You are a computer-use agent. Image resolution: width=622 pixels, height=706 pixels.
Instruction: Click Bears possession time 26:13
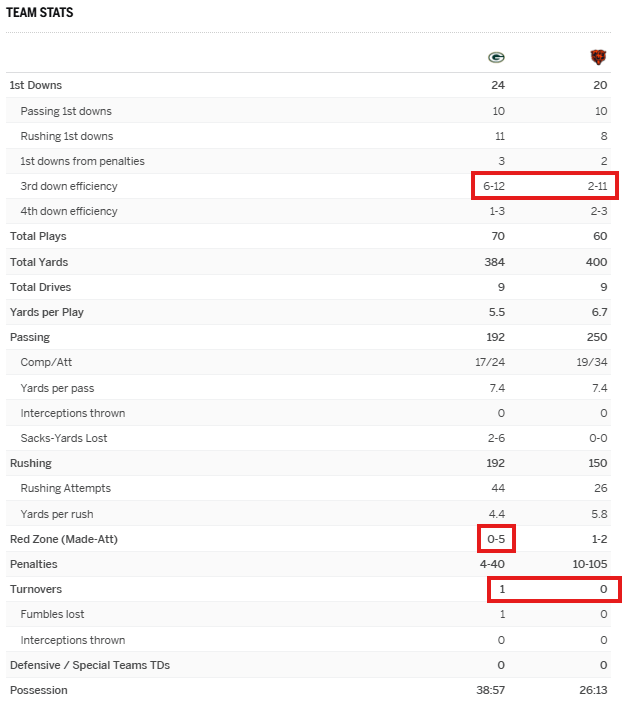594,691
